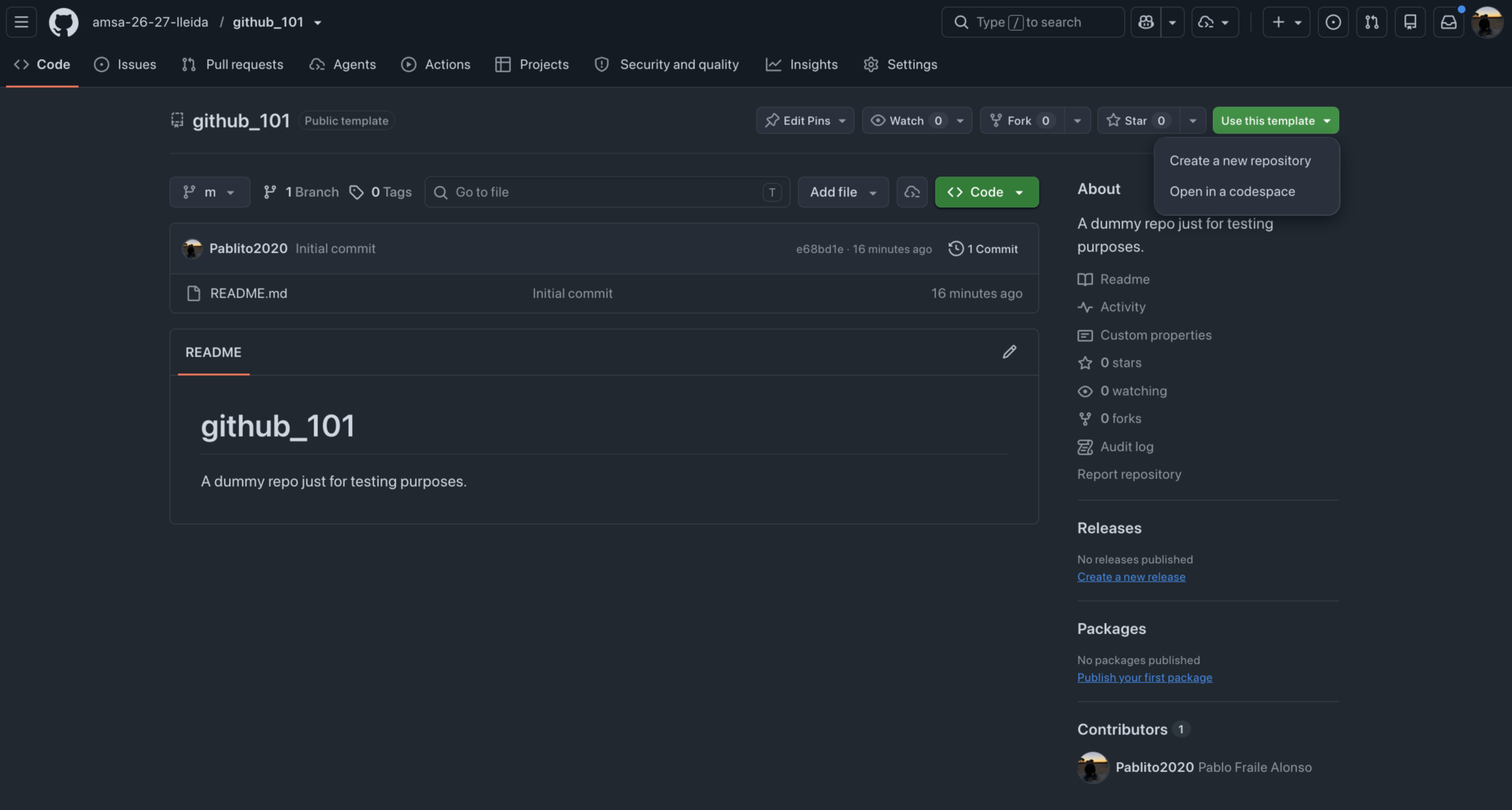Open the repositories icon in top header
Image resolution: width=1512 pixels, height=810 pixels.
coord(1409,22)
